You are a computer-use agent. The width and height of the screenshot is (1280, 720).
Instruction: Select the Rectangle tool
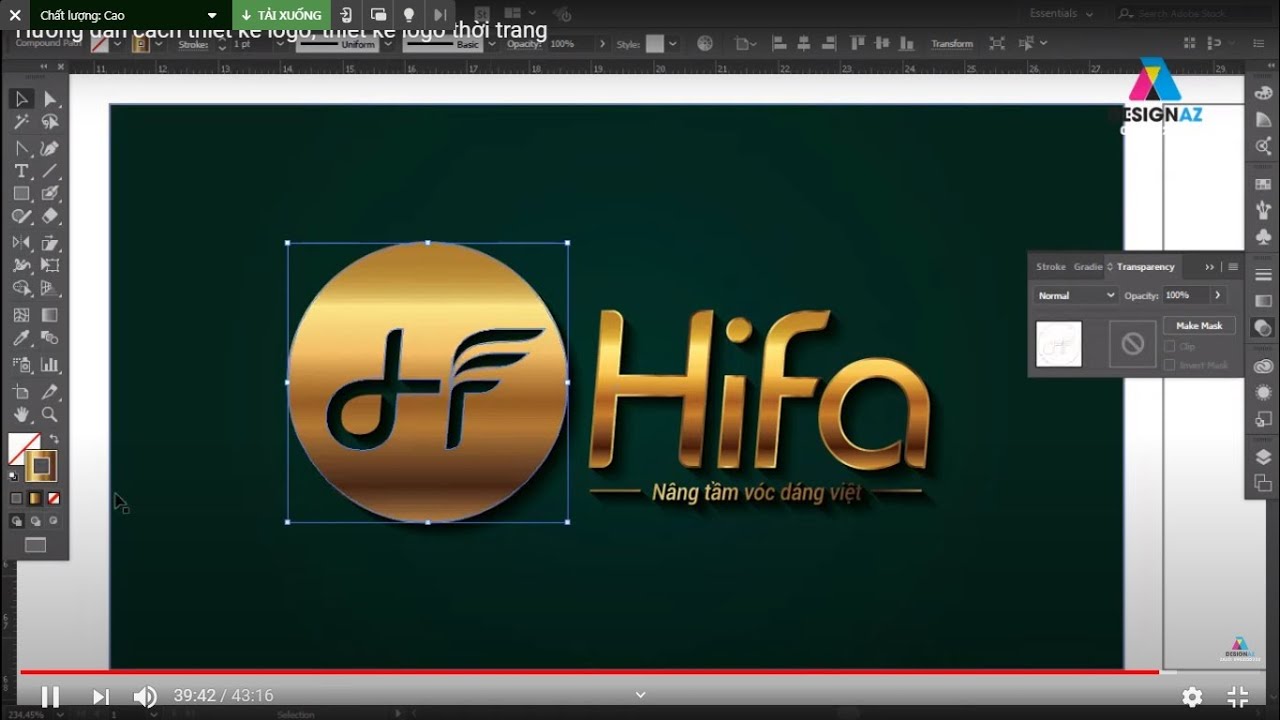pyautogui.click(x=21, y=194)
